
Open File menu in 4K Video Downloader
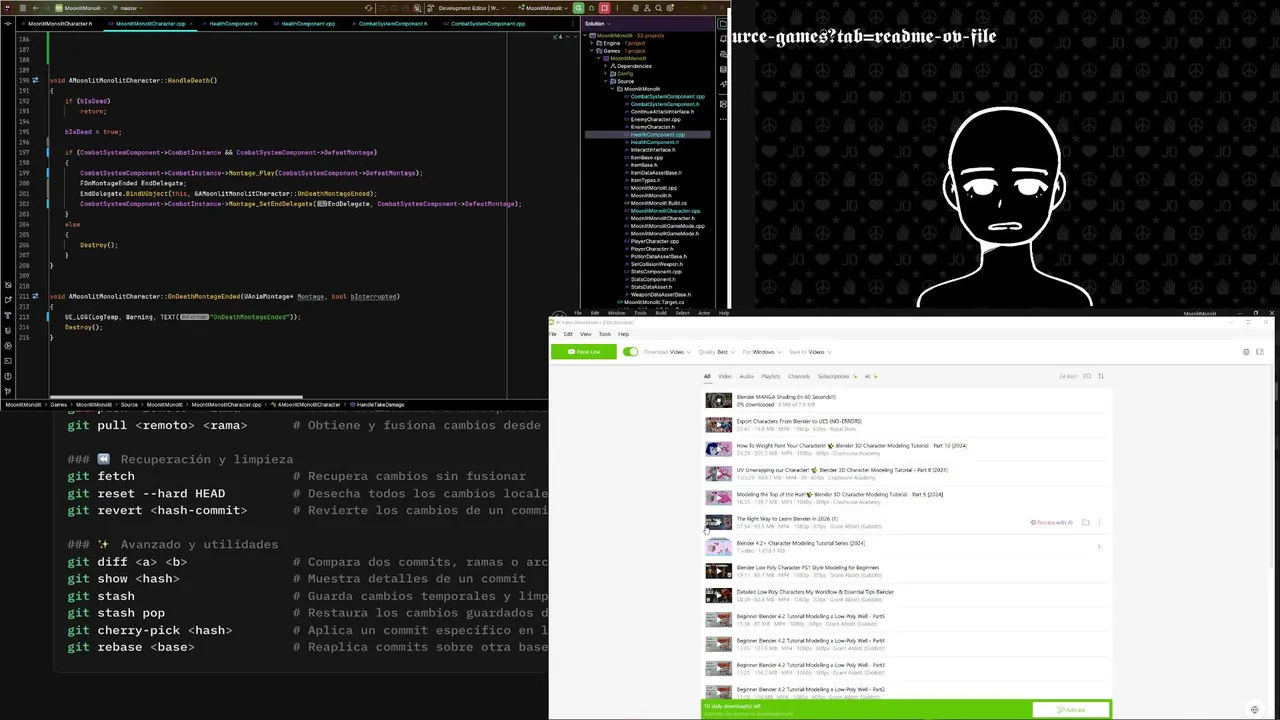553,334
